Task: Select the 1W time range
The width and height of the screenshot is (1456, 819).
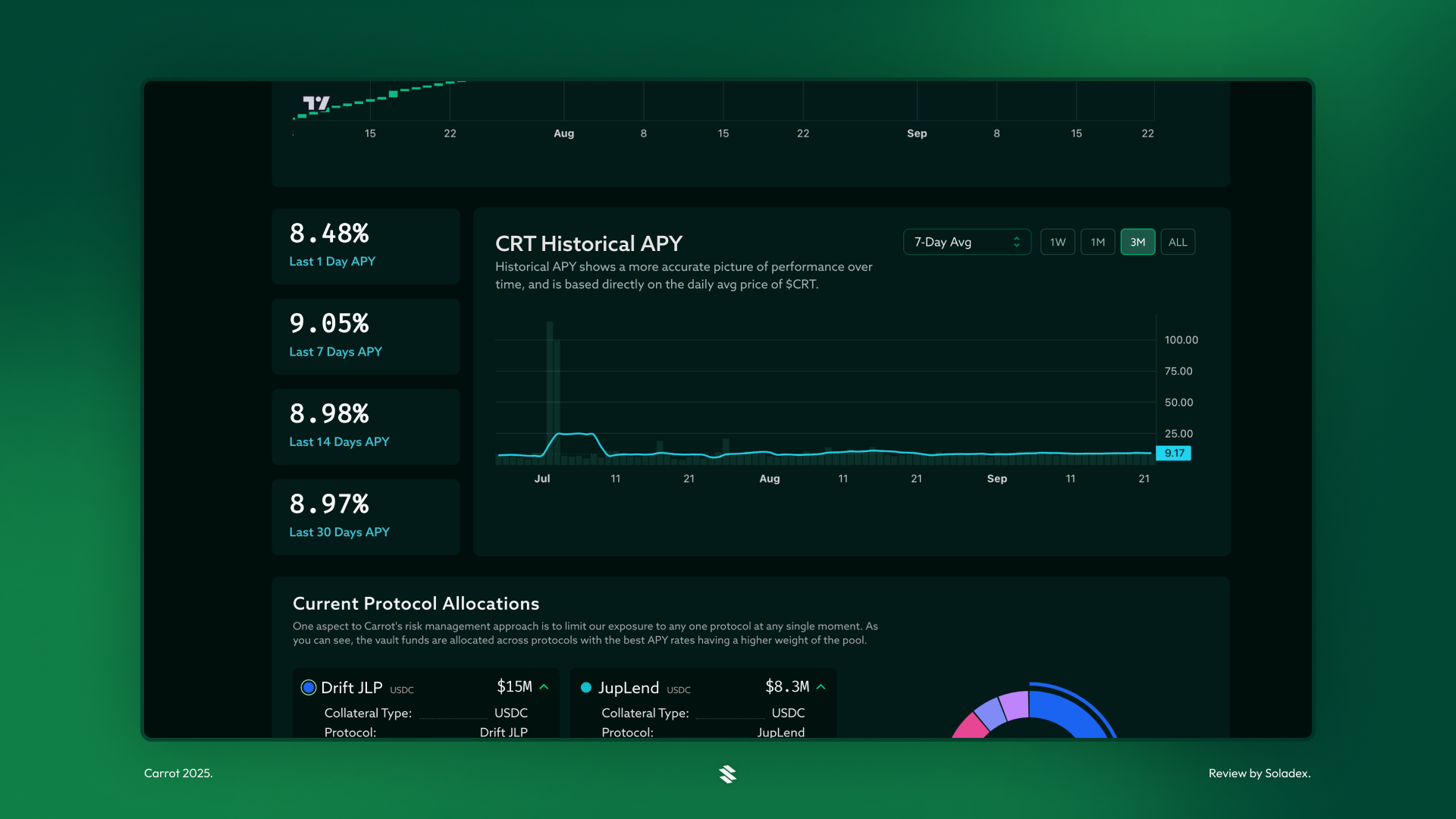Action: [1057, 242]
